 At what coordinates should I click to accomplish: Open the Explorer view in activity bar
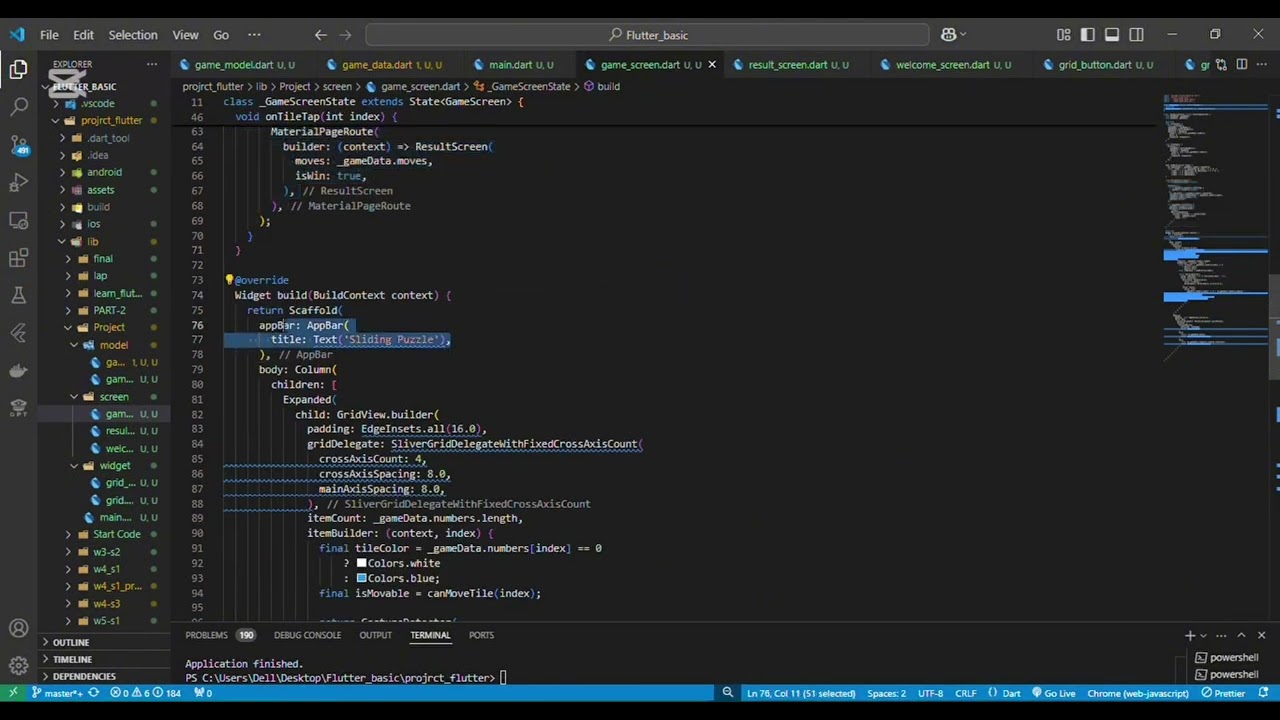coord(18,69)
